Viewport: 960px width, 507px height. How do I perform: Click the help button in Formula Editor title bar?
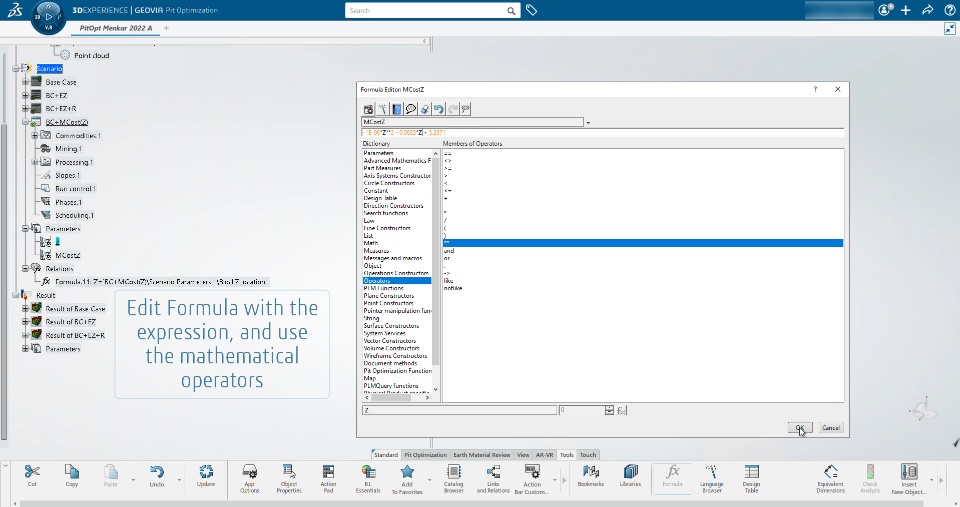click(815, 89)
